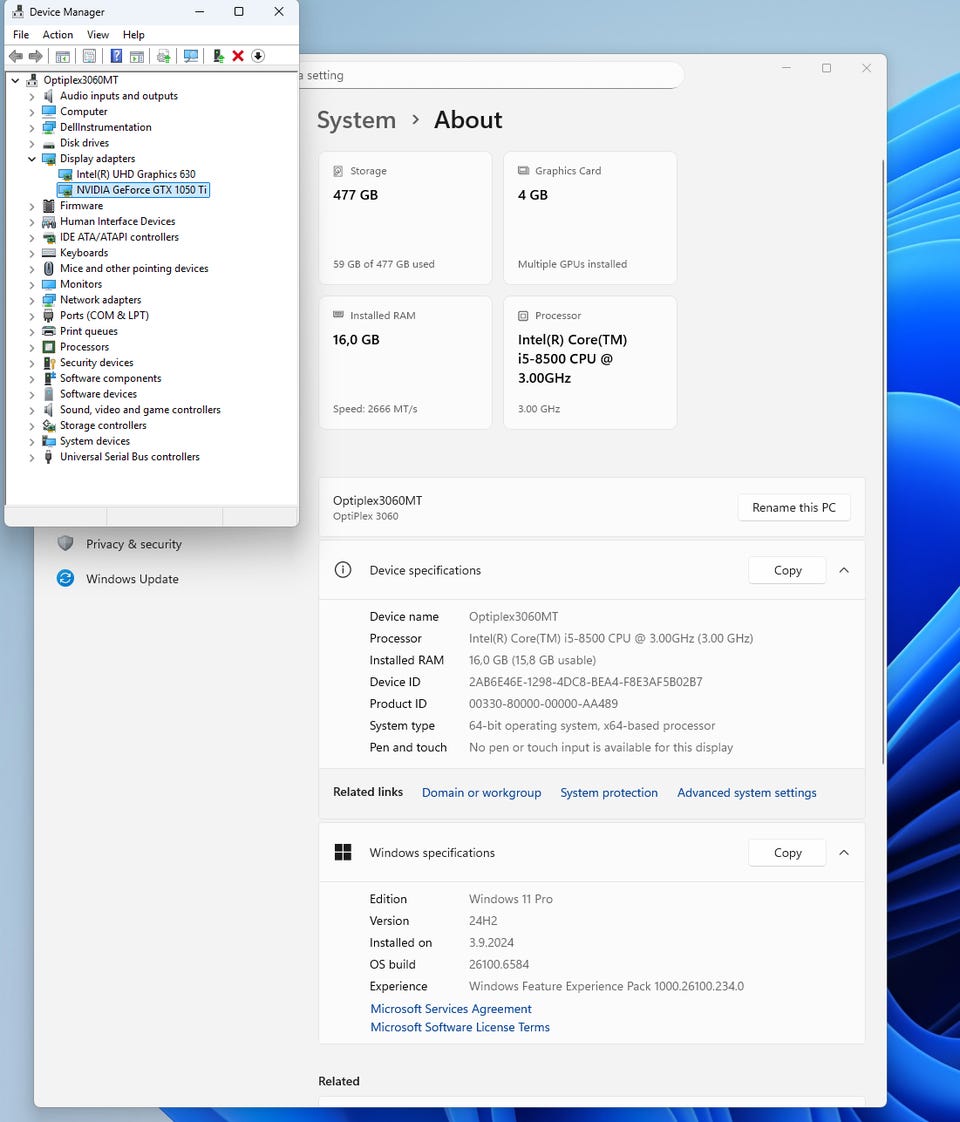The width and height of the screenshot is (960, 1122).
Task: Click the Rename this PC button
Action: 793,507
